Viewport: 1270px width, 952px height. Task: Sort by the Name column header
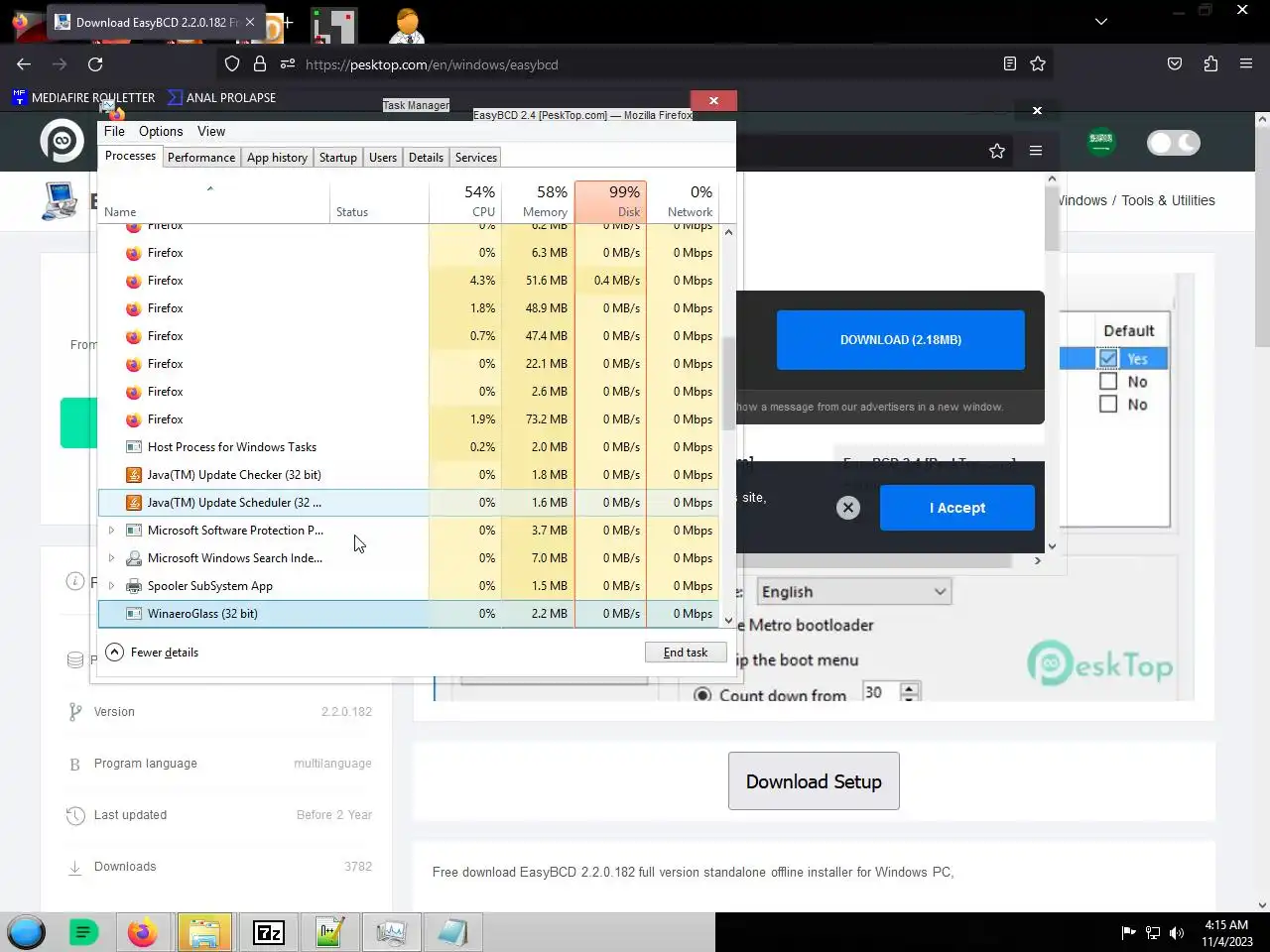tap(213, 201)
